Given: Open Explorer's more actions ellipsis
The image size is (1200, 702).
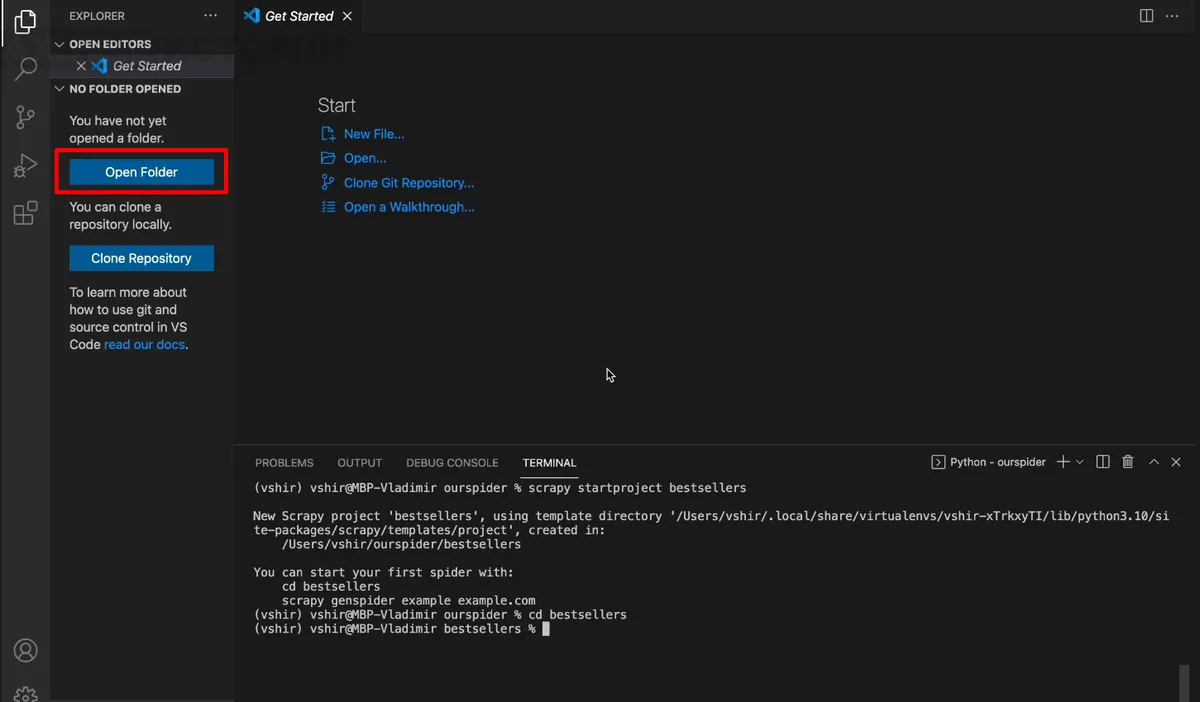Looking at the screenshot, I should [x=210, y=16].
